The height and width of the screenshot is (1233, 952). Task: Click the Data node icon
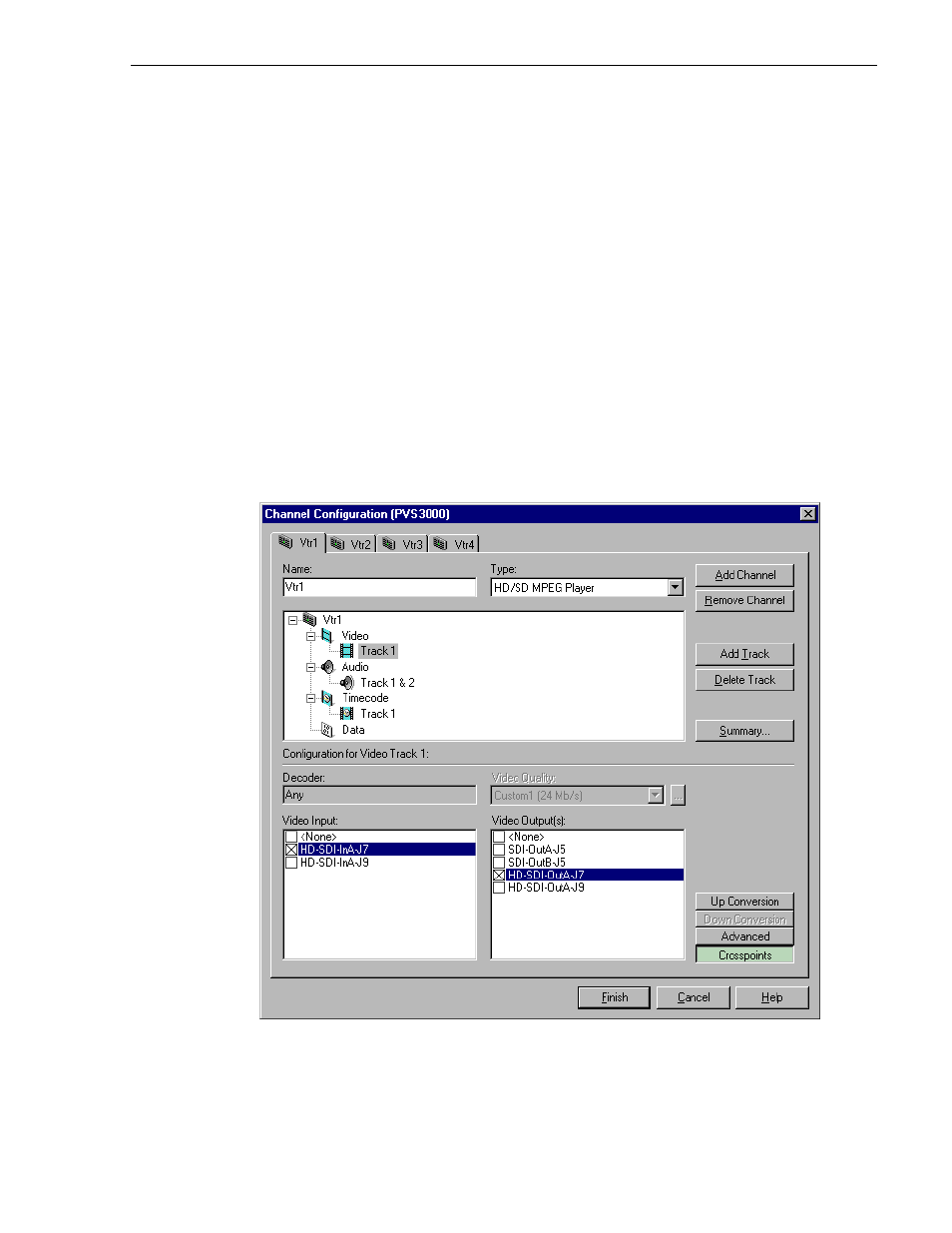tap(327, 730)
